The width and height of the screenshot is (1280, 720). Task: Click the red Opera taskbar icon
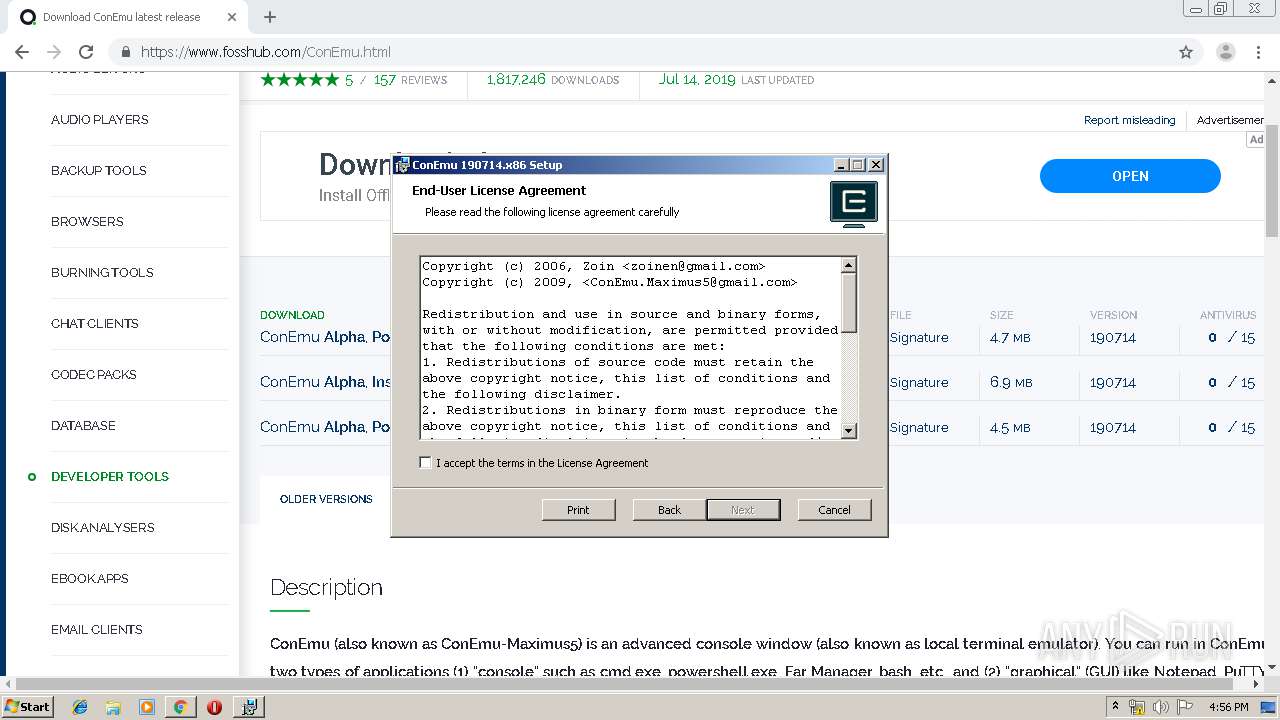[x=214, y=707]
